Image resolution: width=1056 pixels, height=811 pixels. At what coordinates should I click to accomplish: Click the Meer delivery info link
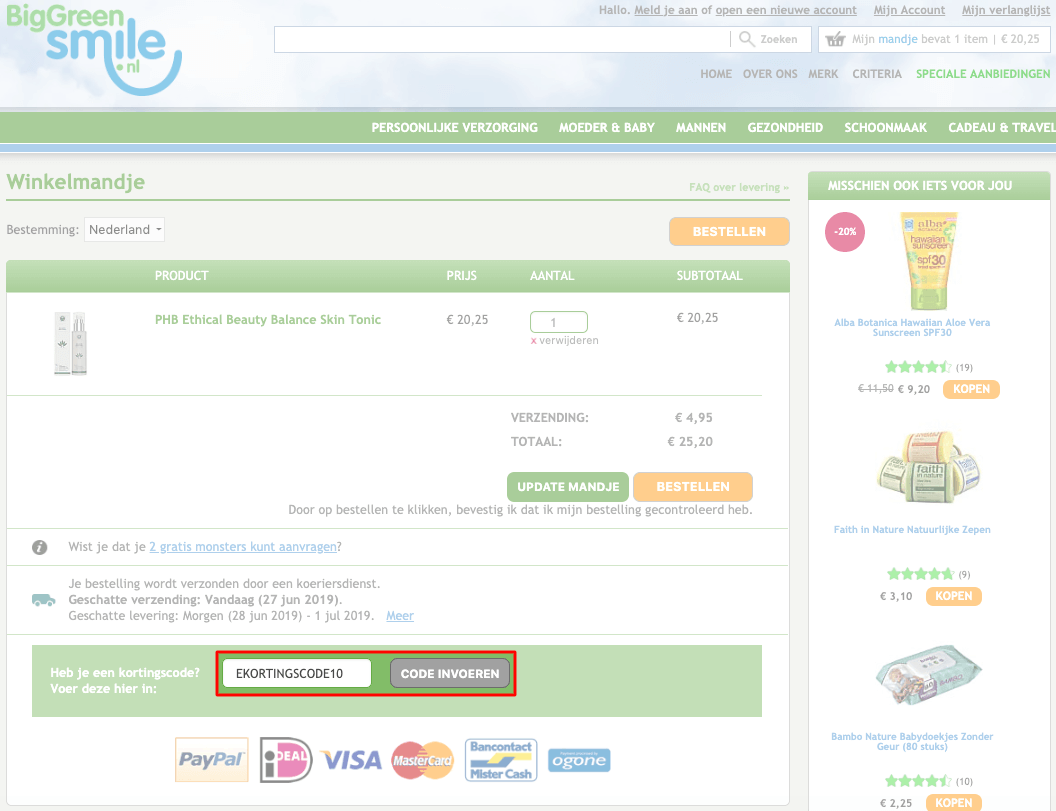point(400,616)
